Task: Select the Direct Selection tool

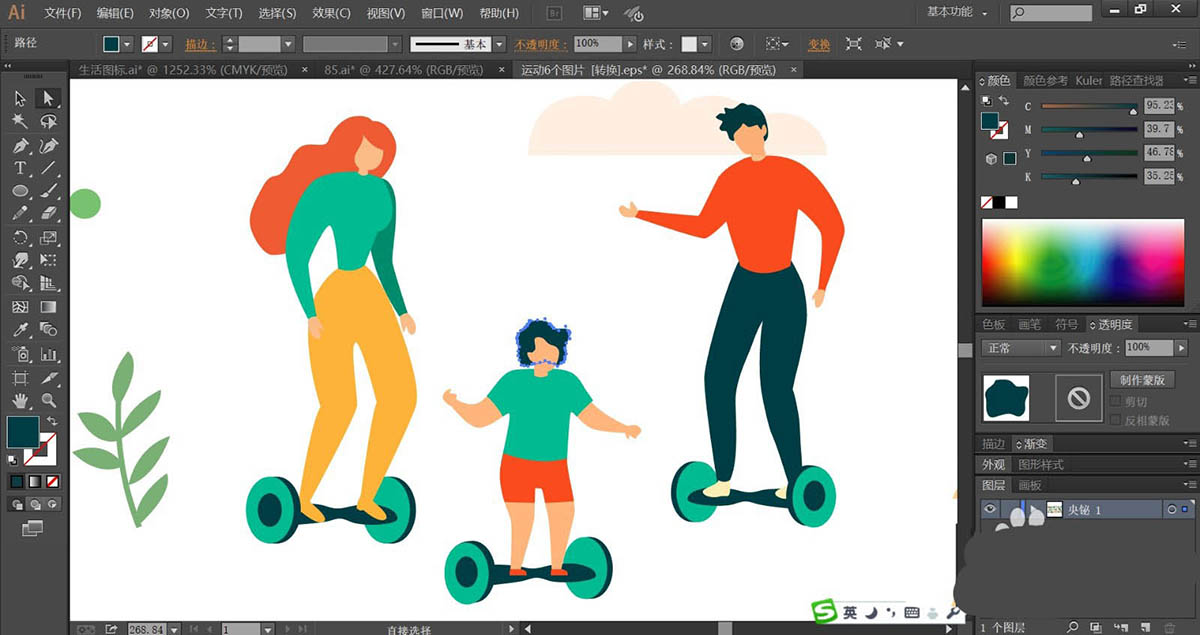Action: 48,98
